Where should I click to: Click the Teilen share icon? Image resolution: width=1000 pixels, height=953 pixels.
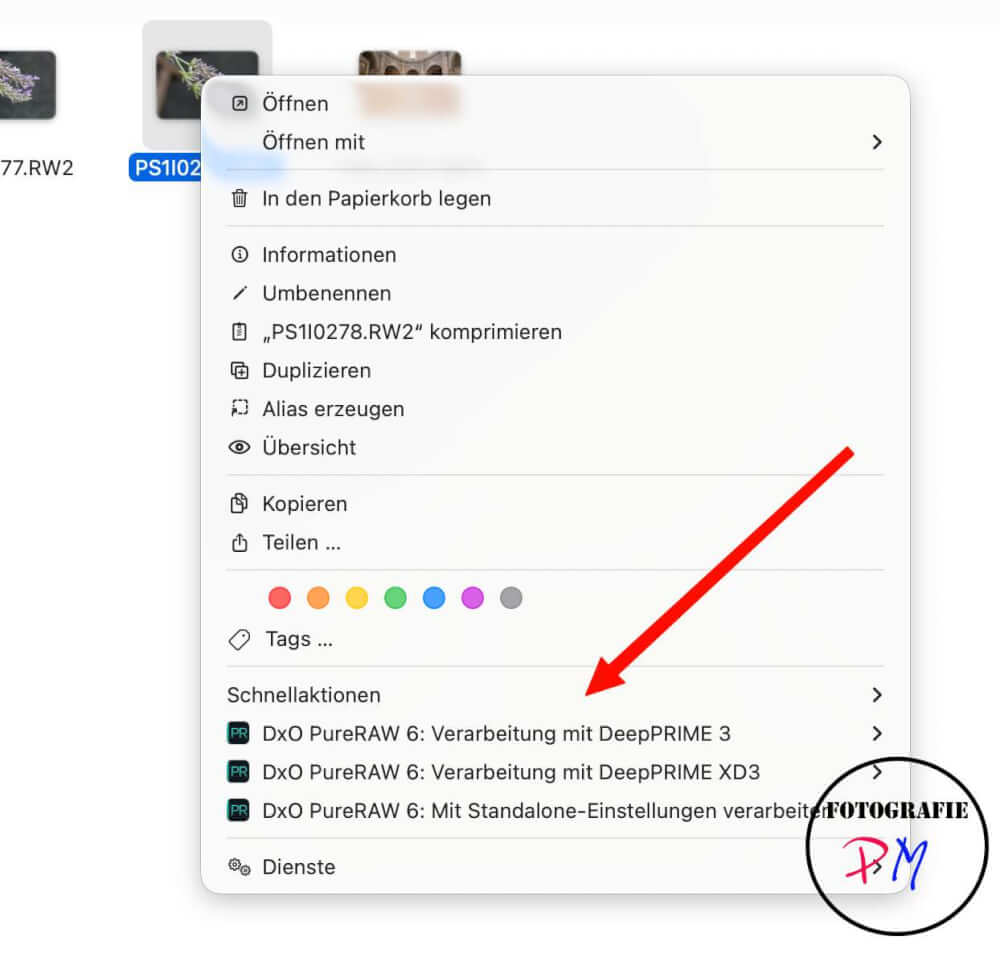[x=239, y=542]
